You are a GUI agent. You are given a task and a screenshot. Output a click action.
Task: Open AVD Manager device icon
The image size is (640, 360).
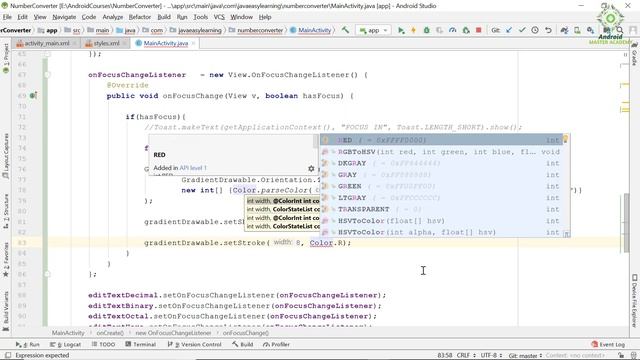577,30
